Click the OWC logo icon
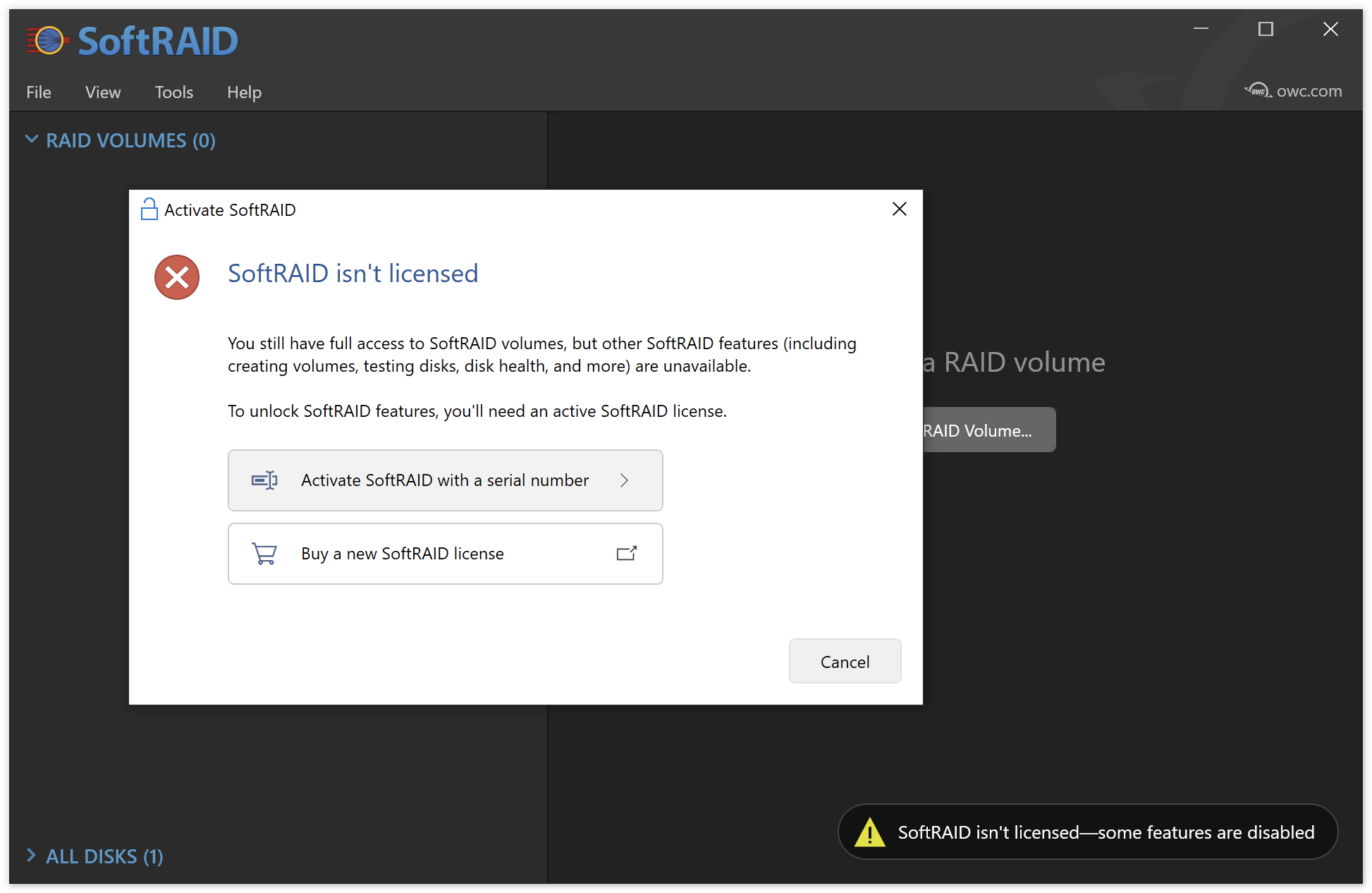The image size is (1372, 893). [1257, 90]
